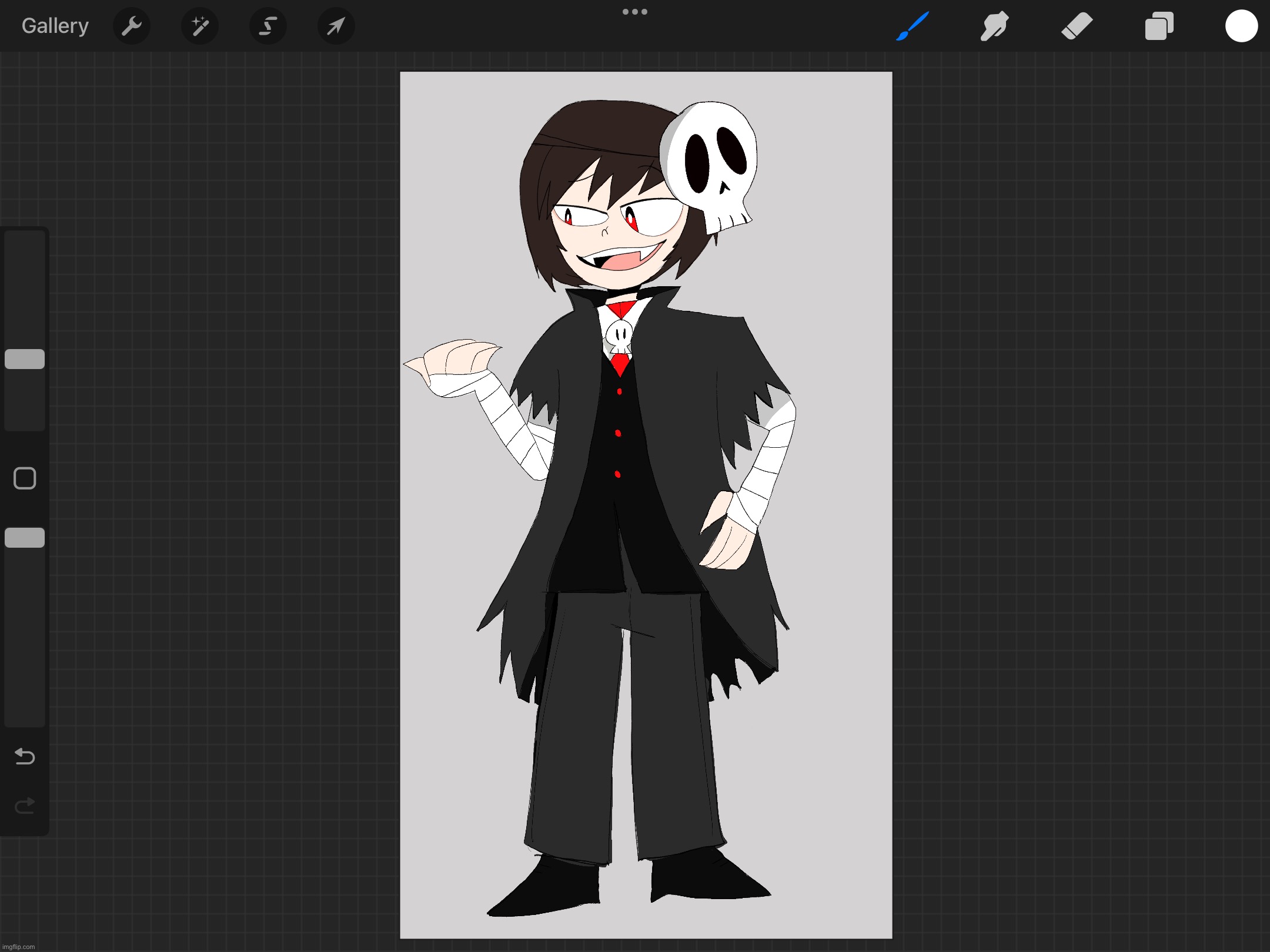Tap the square Modify button in sidebar

pos(25,478)
